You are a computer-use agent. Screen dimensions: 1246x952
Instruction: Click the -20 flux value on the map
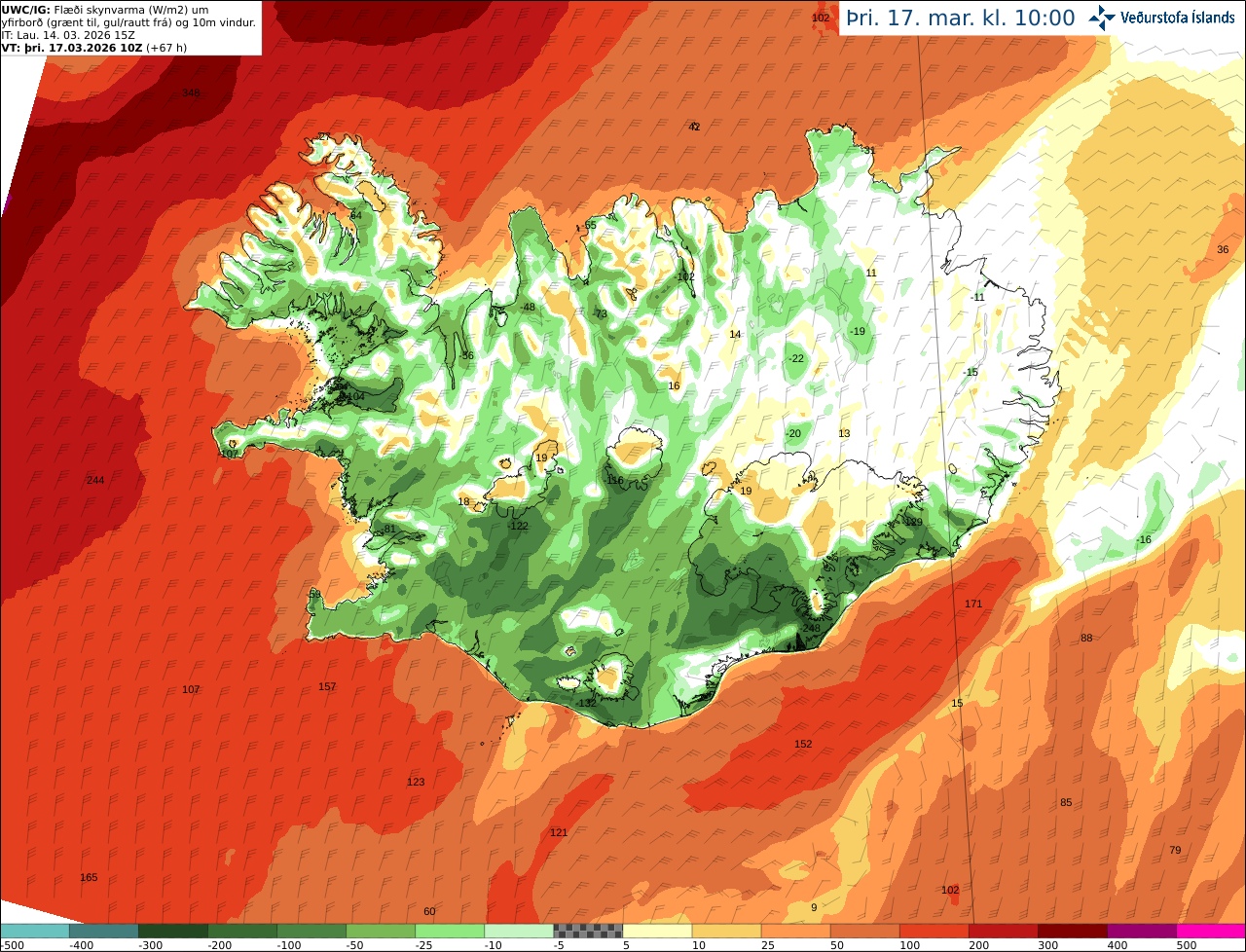click(793, 433)
